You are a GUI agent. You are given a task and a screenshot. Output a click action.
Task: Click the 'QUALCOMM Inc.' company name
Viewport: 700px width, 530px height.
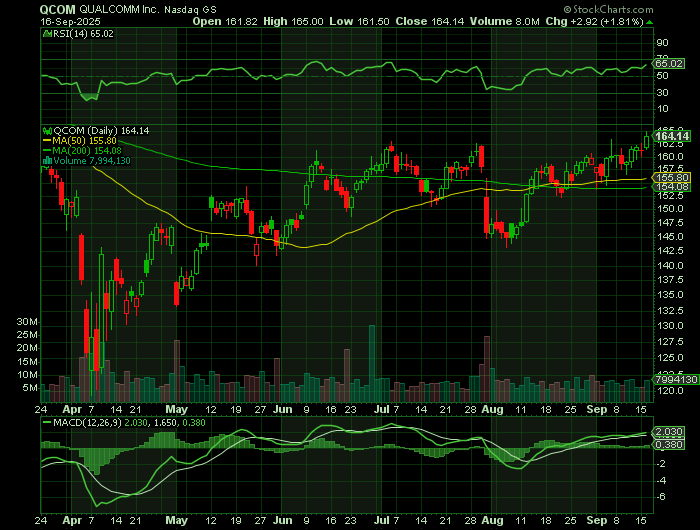click(119, 9)
